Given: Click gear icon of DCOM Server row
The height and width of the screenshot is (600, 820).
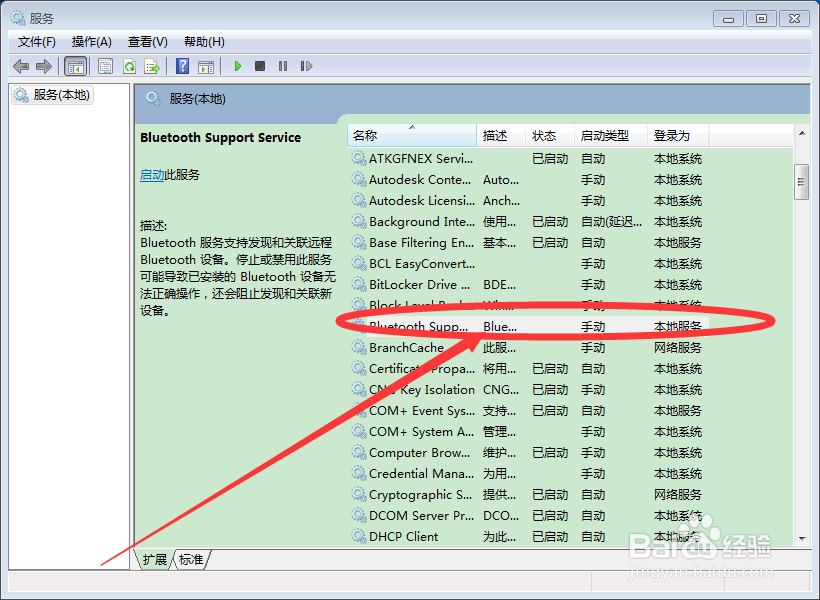Looking at the screenshot, I should click(x=359, y=515).
